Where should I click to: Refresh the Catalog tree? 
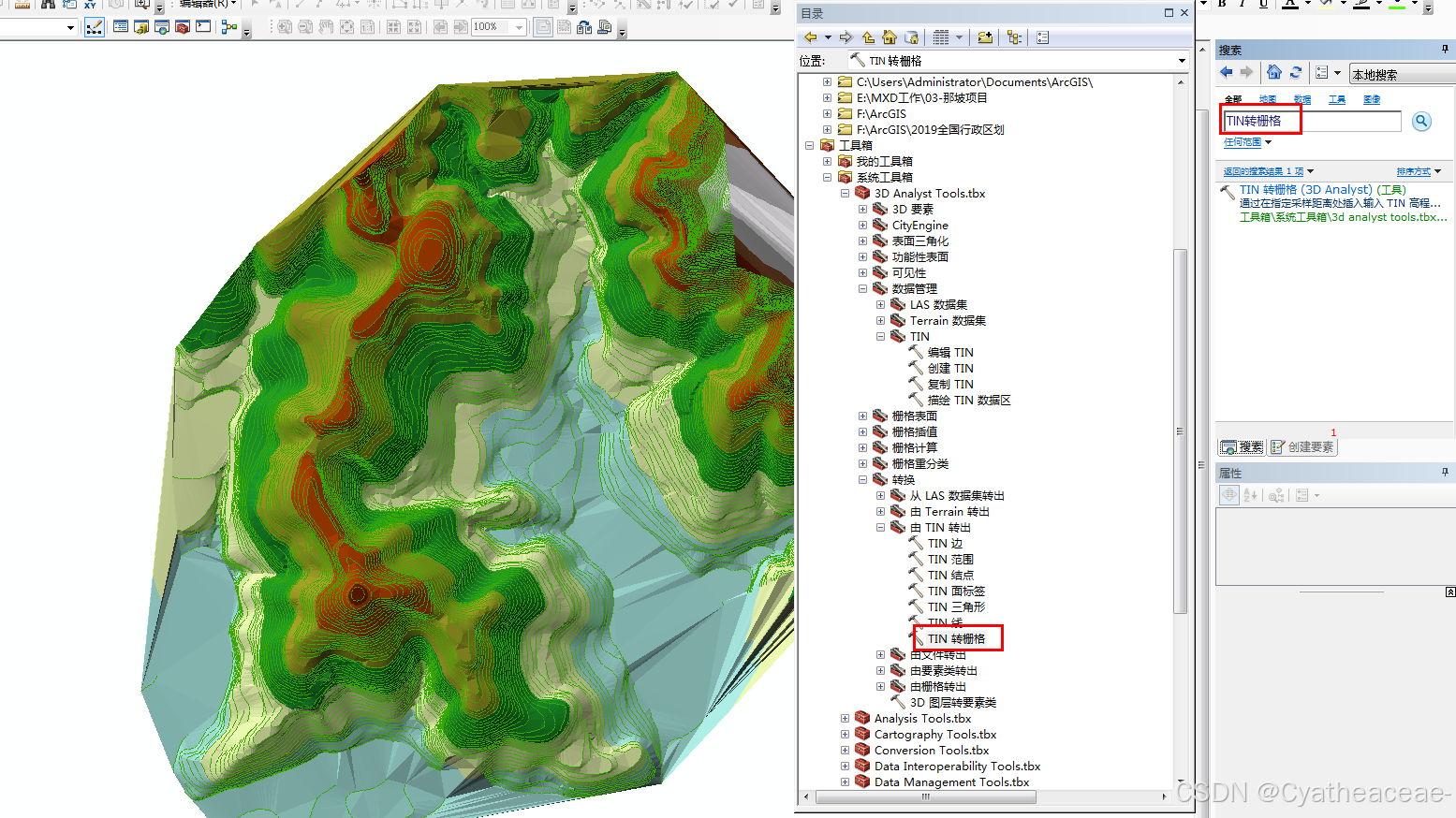(1295, 72)
